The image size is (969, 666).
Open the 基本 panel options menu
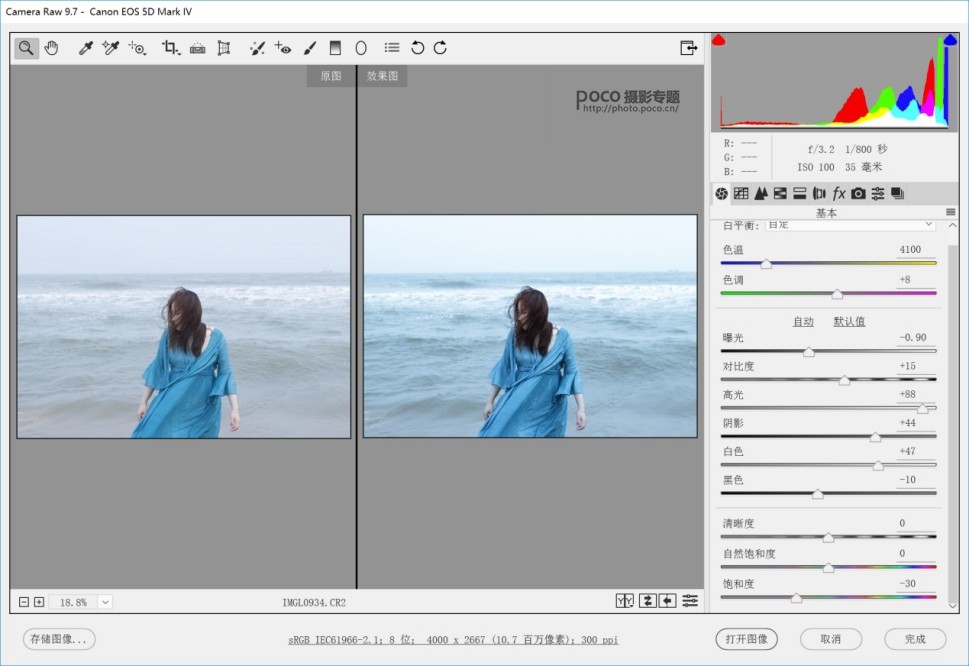950,212
